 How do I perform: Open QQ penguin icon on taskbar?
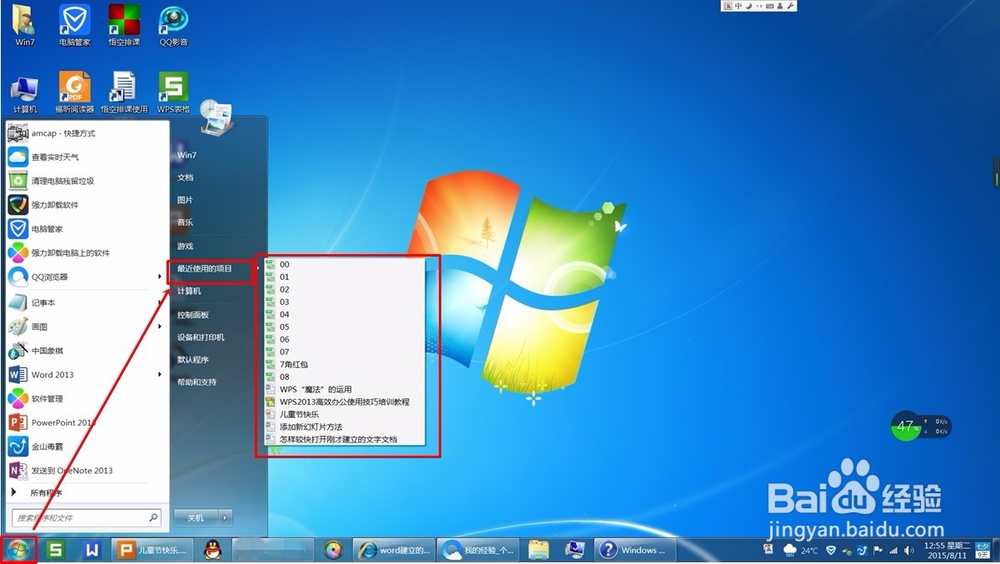[212, 549]
